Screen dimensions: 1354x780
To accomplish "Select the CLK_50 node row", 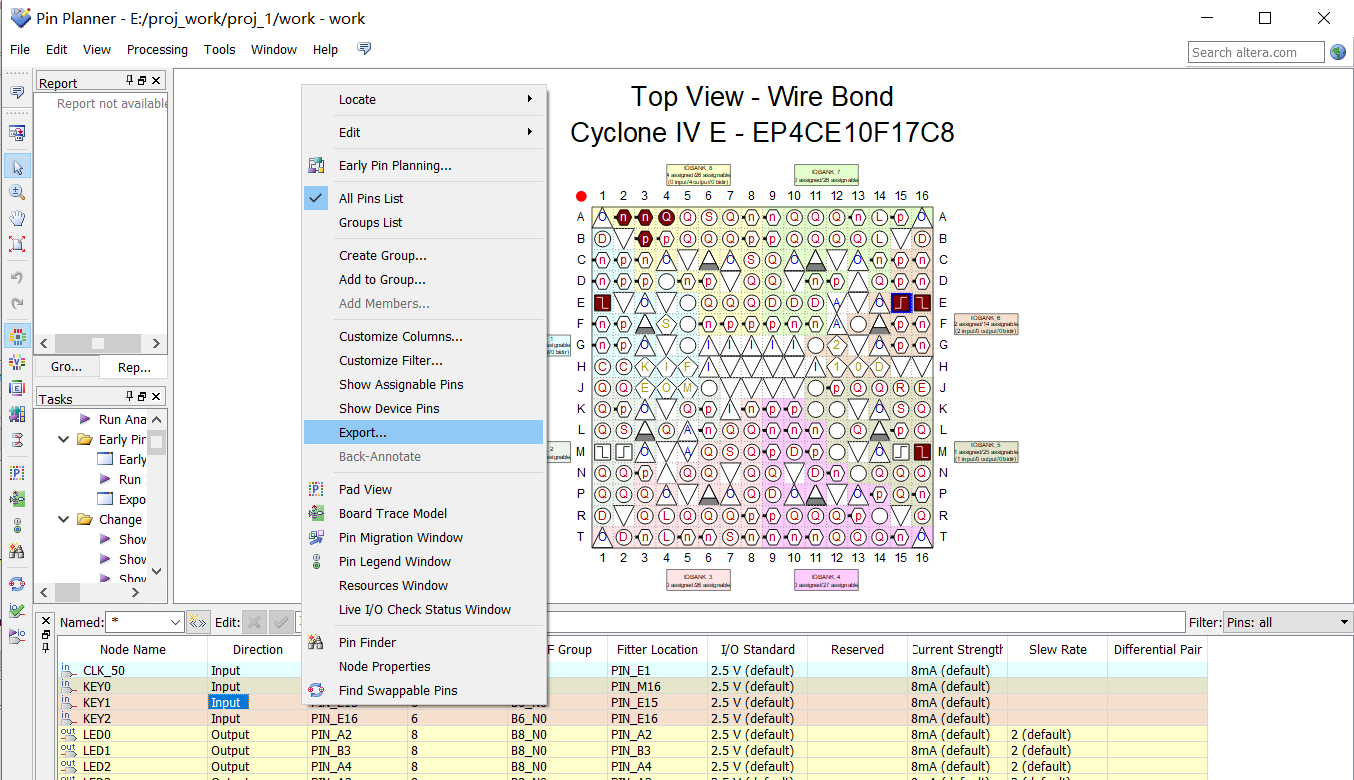I will pos(632,670).
